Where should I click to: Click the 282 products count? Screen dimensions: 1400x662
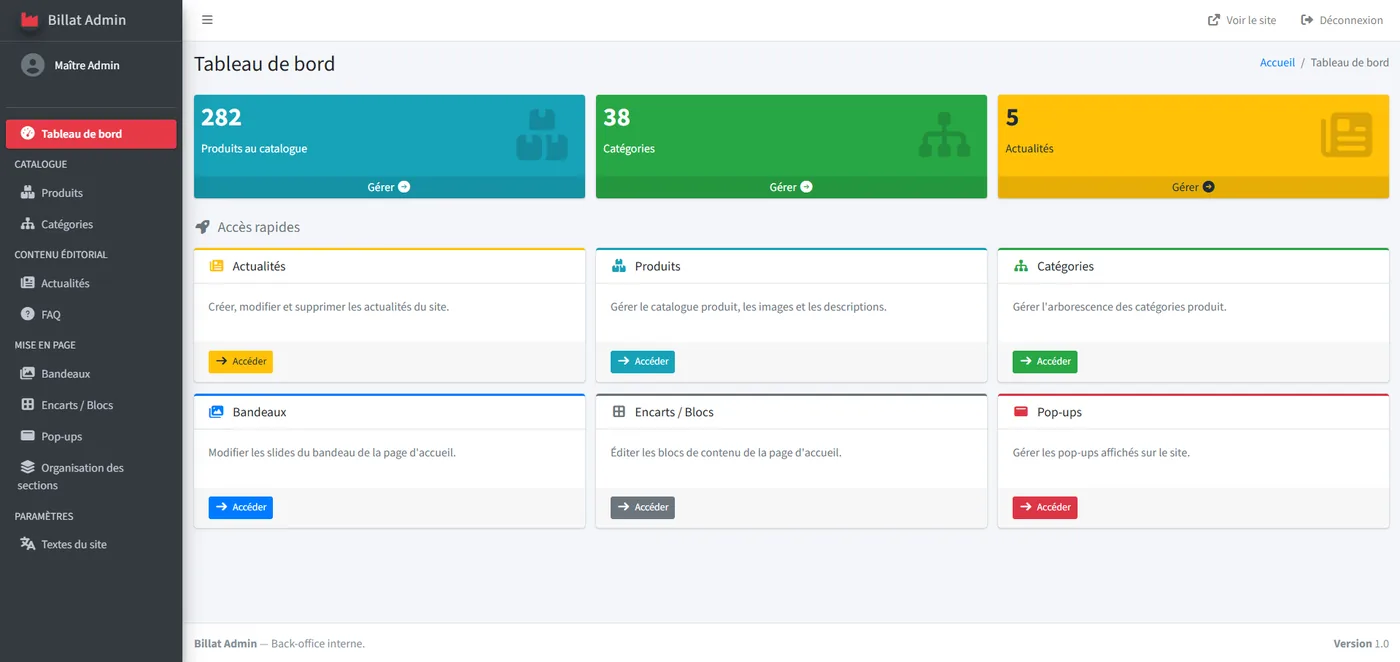pyautogui.click(x=221, y=117)
